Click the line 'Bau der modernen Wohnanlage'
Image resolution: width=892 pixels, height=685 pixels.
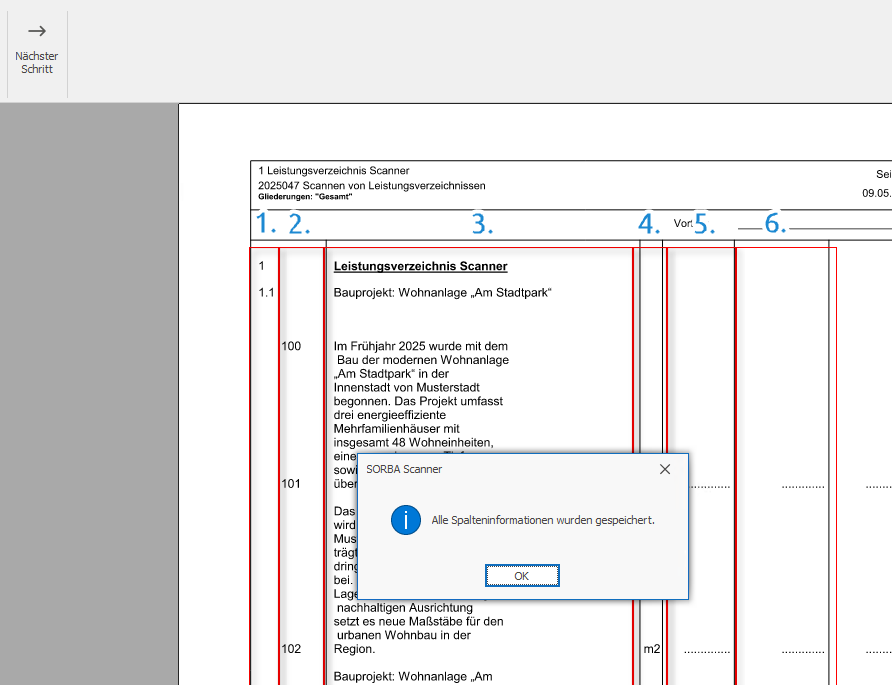pos(423,360)
